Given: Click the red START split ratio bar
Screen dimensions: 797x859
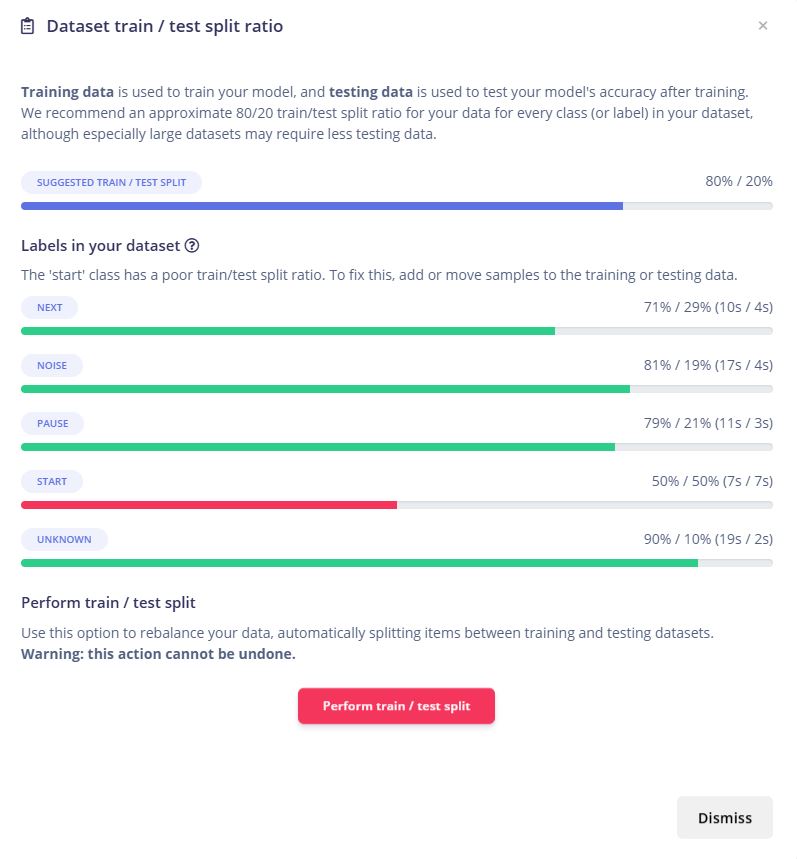Looking at the screenshot, I should (209, 505).
